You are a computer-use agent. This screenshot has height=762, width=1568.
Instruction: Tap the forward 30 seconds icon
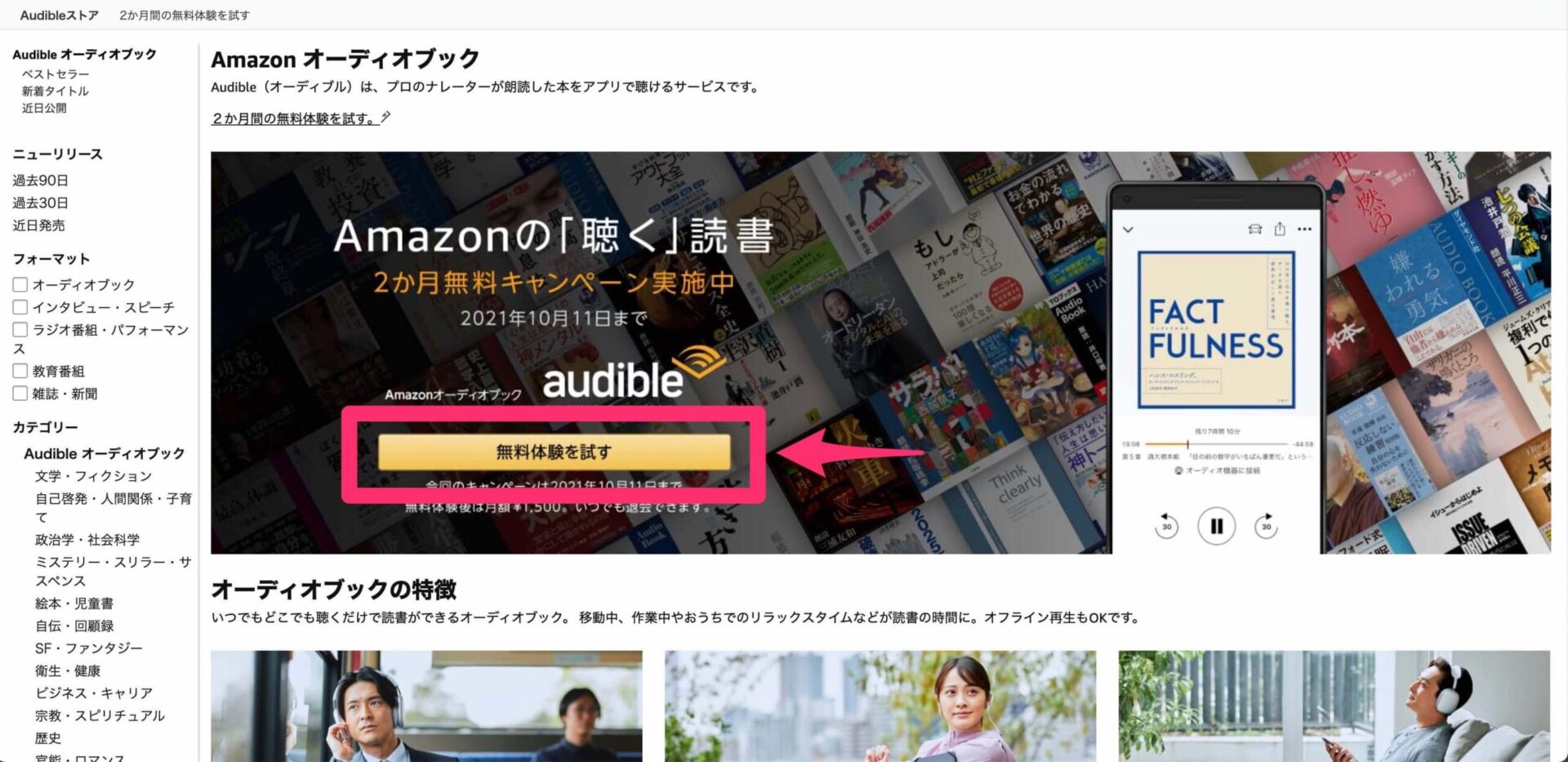point(1266,525)
